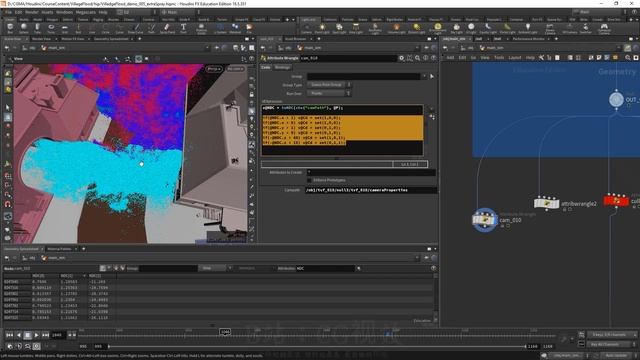Select the attribwrangle2 node
Screen dimensions: 640x360
pyautogui.click(x=546, y=203)
